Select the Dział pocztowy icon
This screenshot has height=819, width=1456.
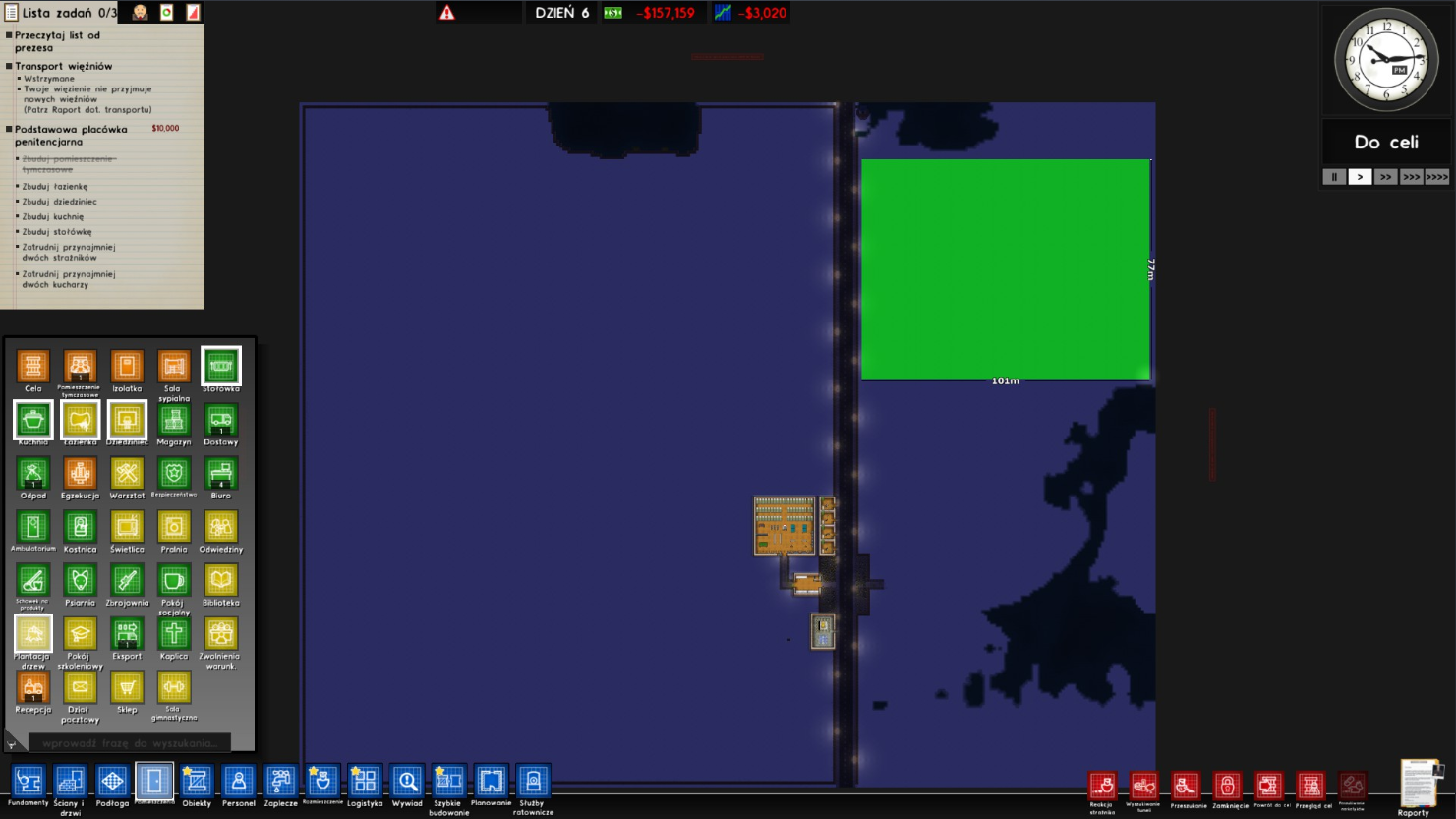point(80,687)
